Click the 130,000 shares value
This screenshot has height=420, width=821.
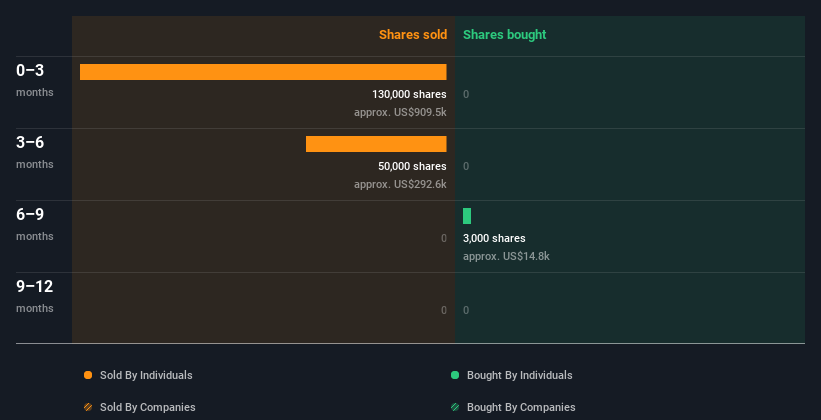coord(409,94)
